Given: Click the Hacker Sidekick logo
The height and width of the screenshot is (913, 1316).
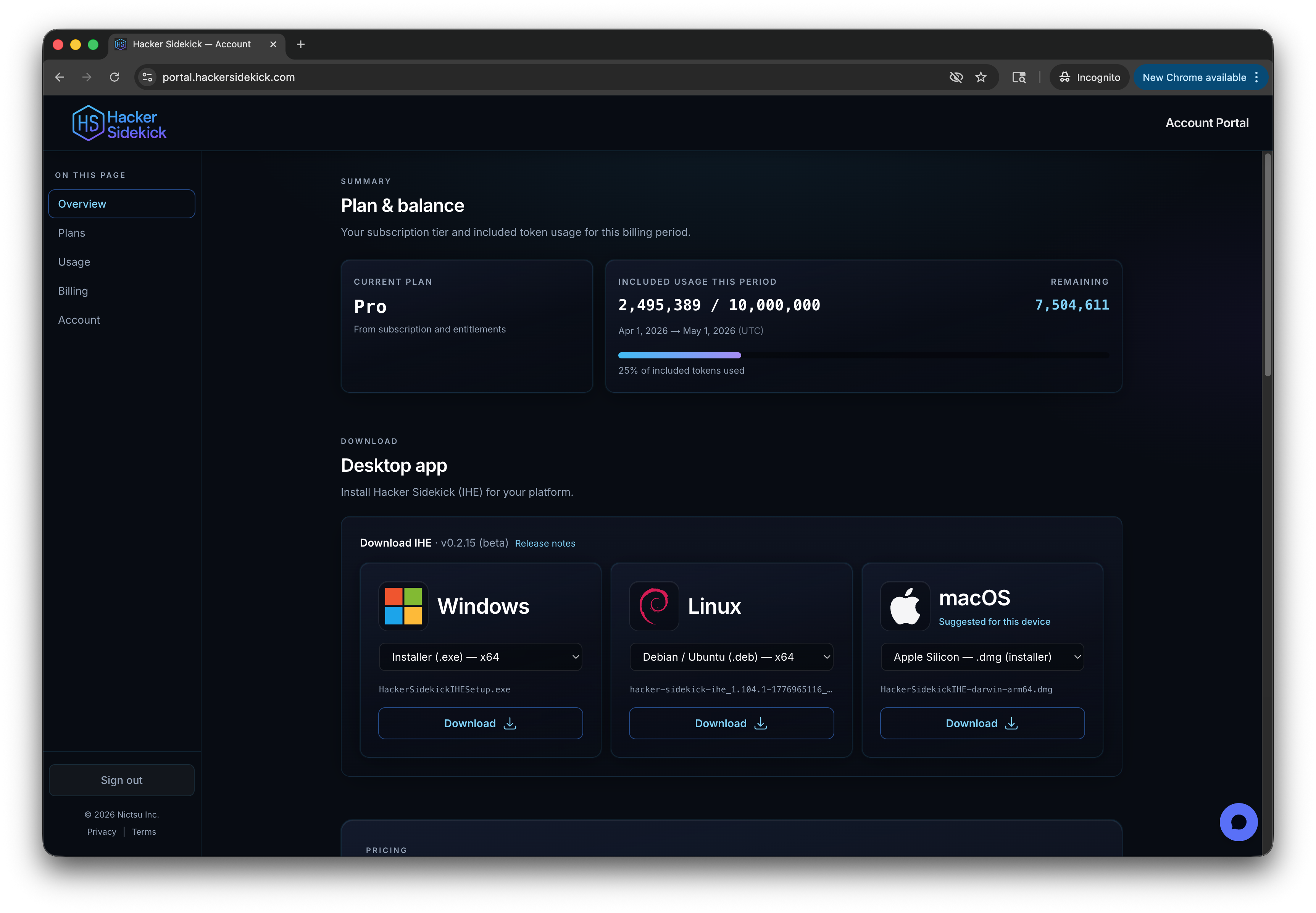Looking at the screenshot, I should click(x=119, y=123).
